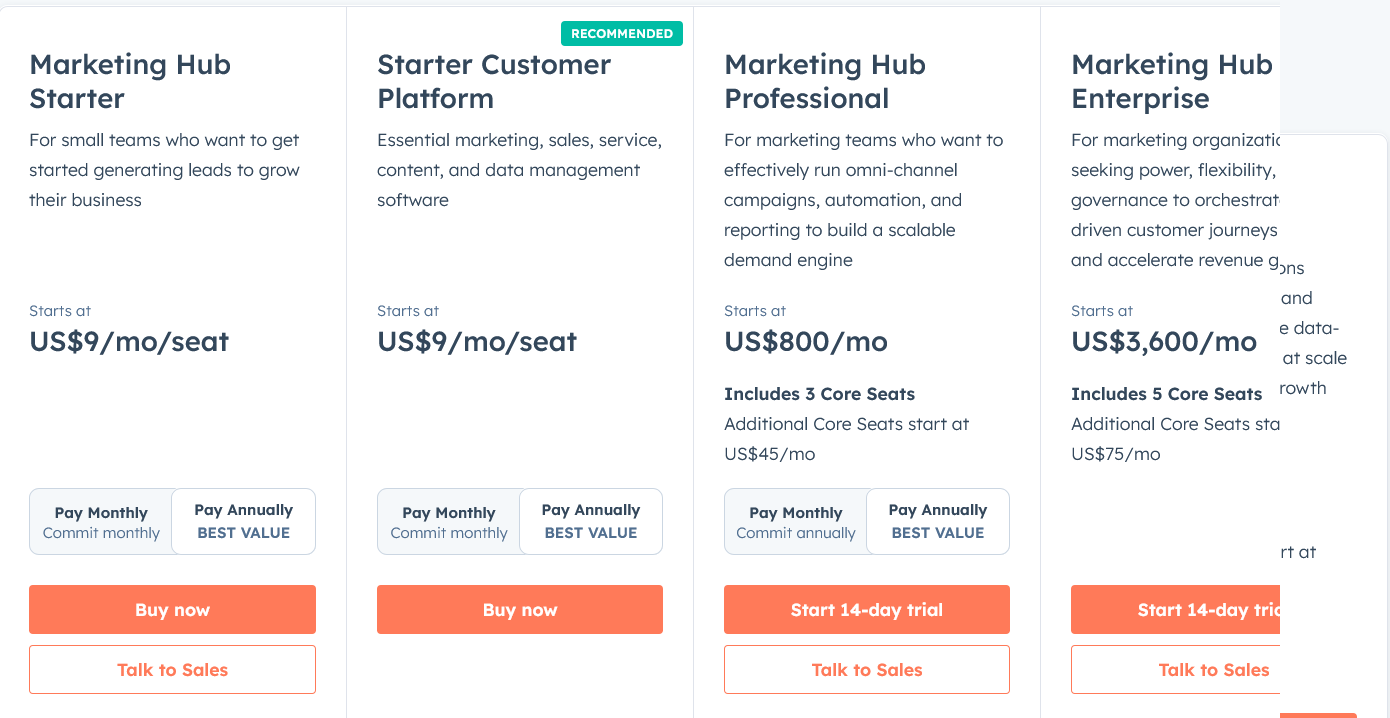Choose Pay Monthly for Starter Customer Platform
The width and height of the screenshot is (1390, 718).
(449, 522)
